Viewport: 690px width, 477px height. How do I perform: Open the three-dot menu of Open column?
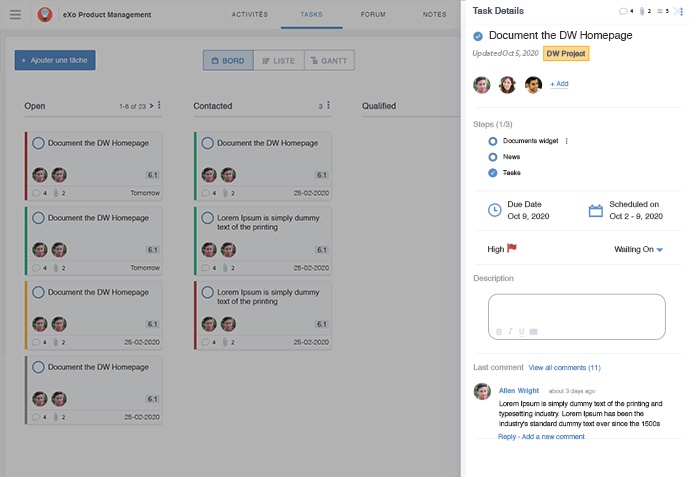click(160, 105)
